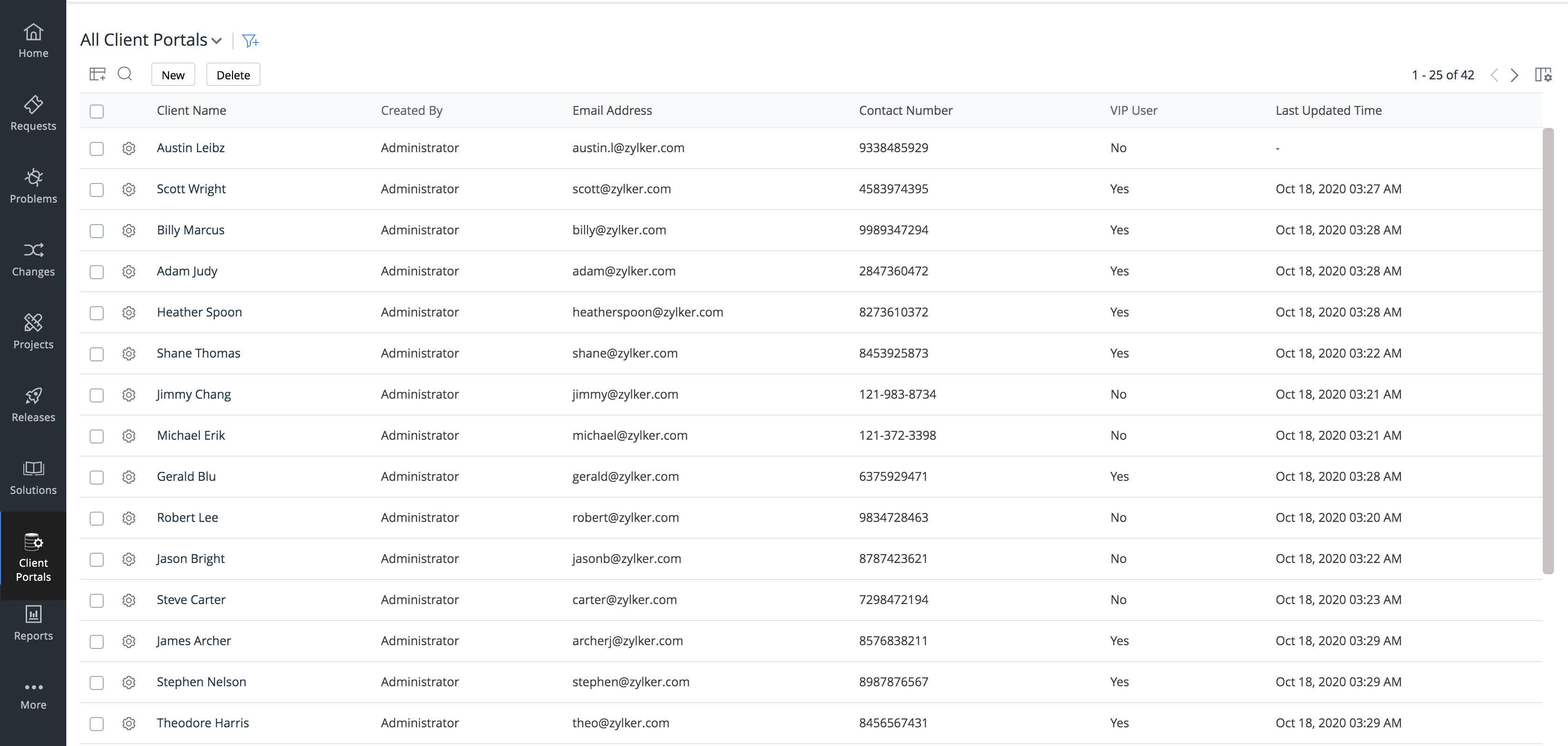Click the search magnifier icon
The image size is (1568, 746).
125,74
